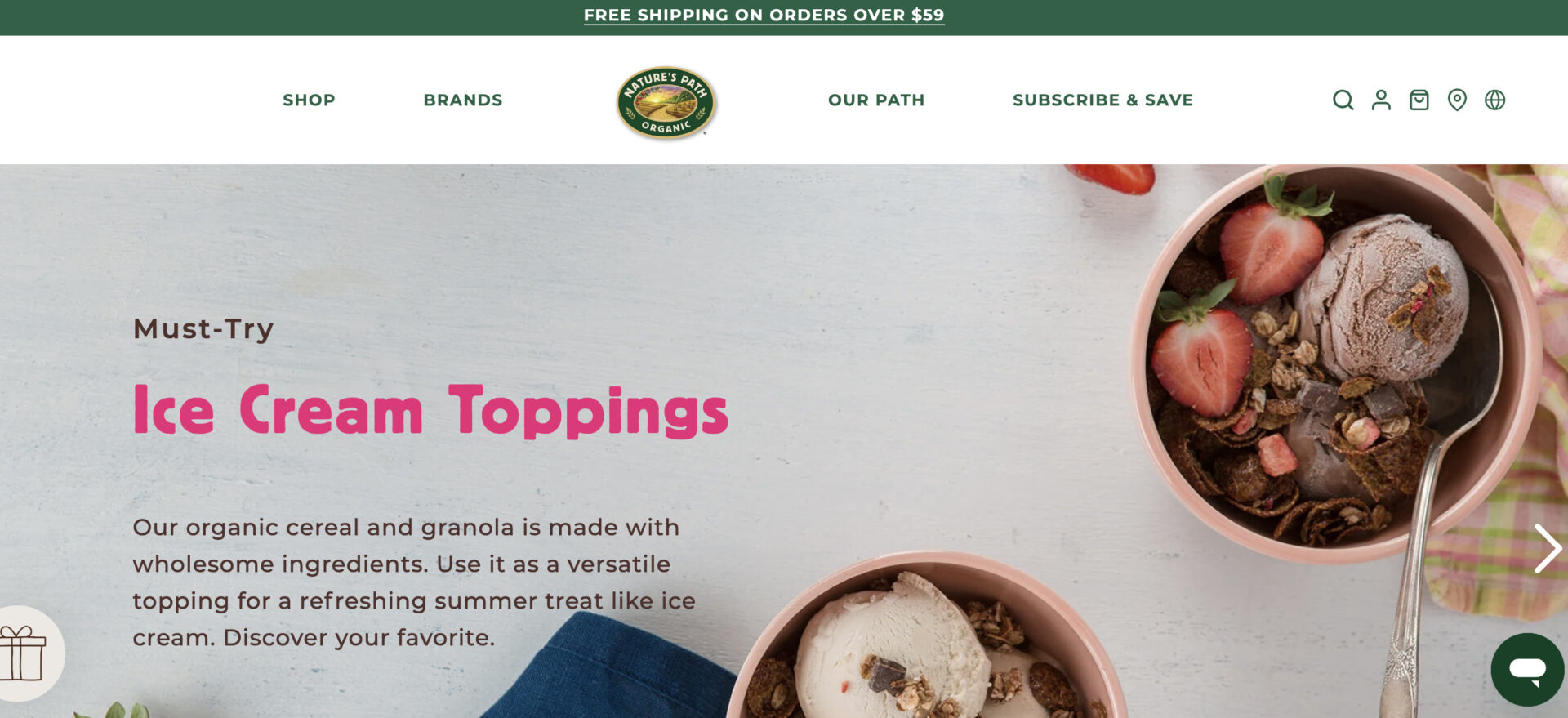Screen dimensions: 1568x718
Task: Click the Ice Cream Toppings heading
Action: click(x=430, y=411)
